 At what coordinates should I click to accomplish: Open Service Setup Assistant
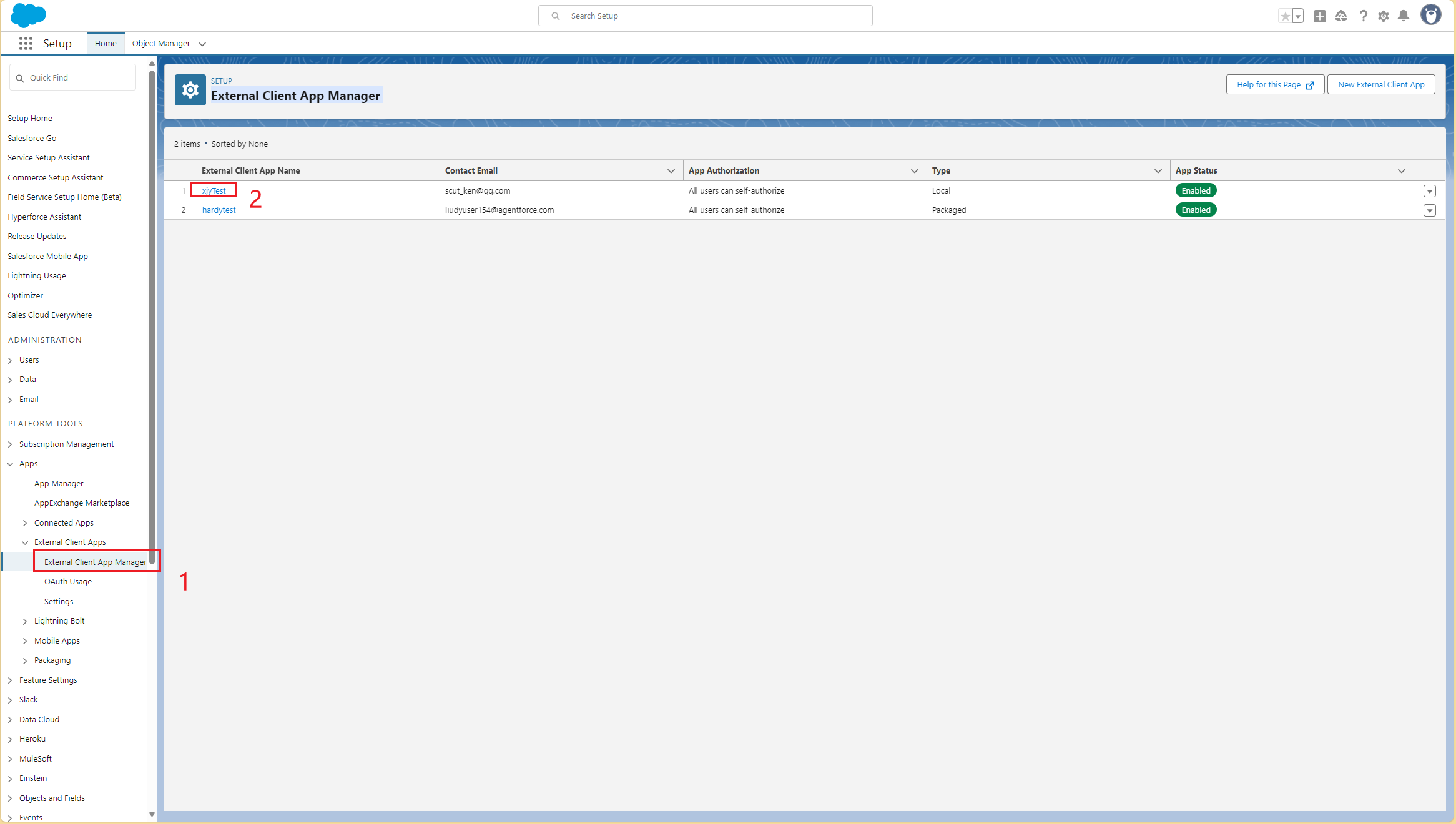[x=49, y=157]
